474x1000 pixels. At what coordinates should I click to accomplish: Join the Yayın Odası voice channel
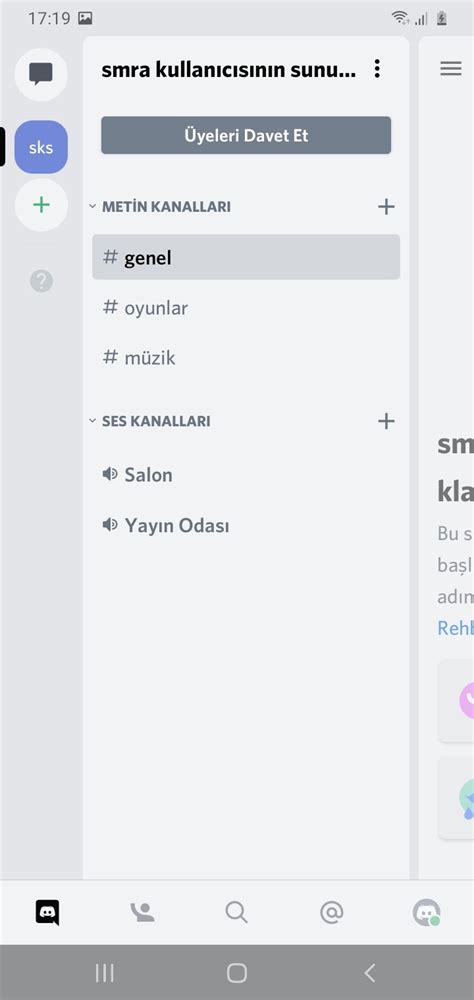246,526
